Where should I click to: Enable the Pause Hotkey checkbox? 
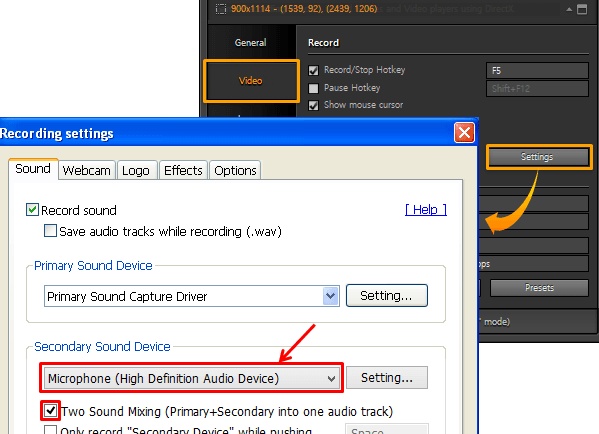313,88
